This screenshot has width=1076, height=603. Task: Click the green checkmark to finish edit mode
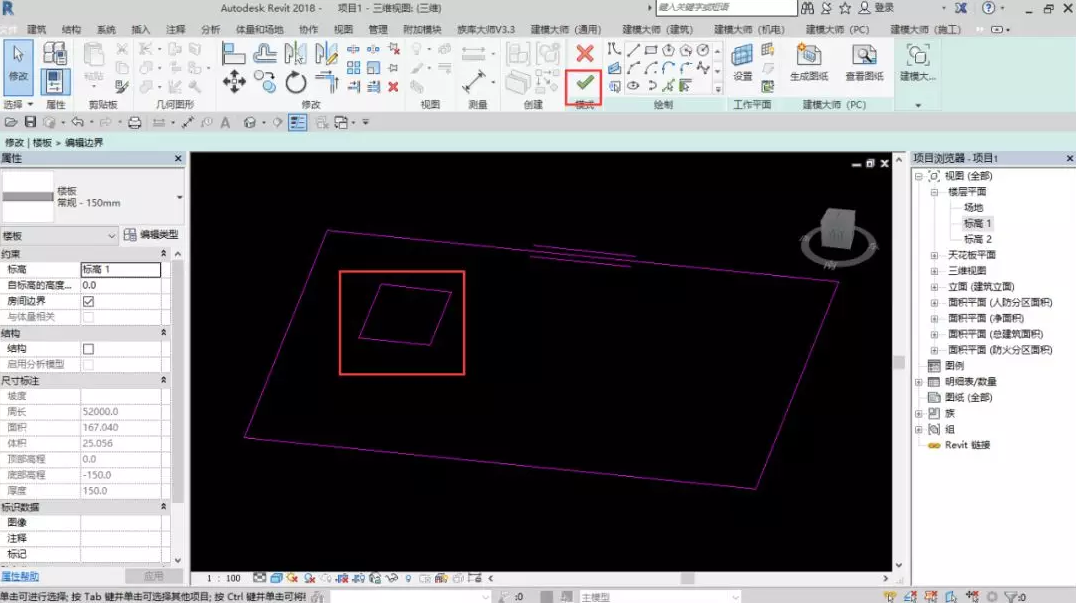(x=585, y=84)
